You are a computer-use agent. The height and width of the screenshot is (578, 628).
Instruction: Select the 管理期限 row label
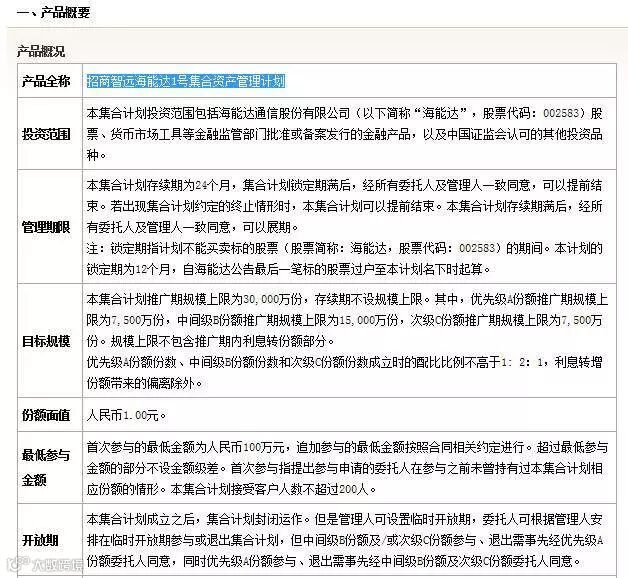click(46, 227)
